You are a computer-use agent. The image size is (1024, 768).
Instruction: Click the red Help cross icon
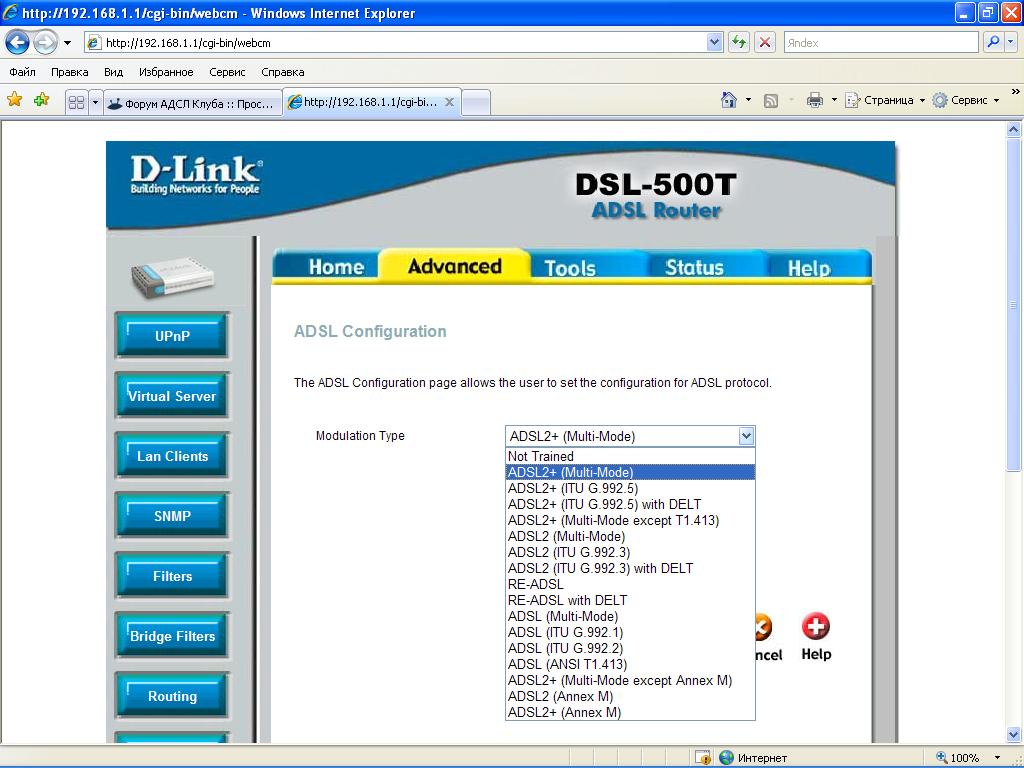point(816,627)
